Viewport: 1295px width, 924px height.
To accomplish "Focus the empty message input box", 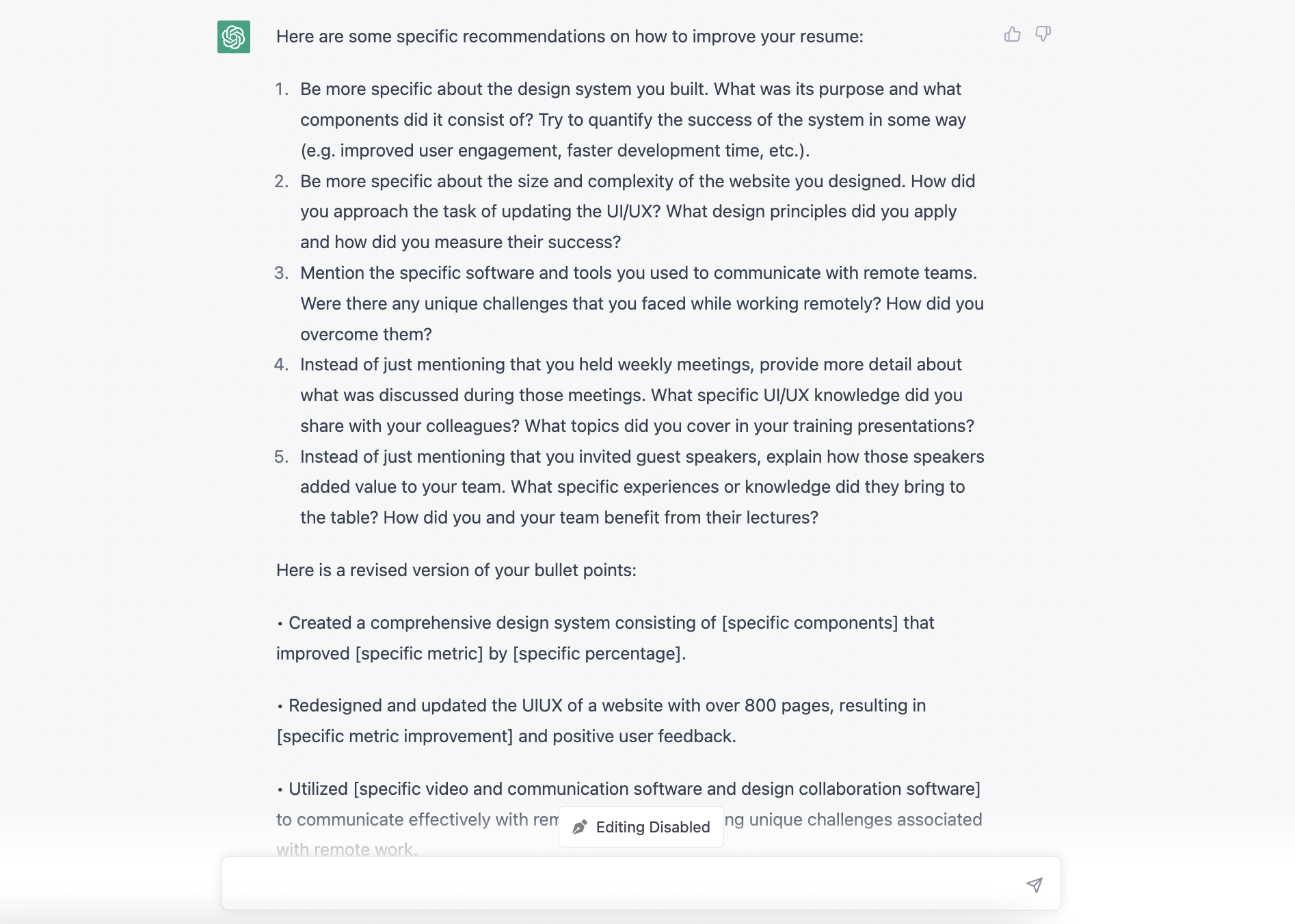I will click(622, 884).
